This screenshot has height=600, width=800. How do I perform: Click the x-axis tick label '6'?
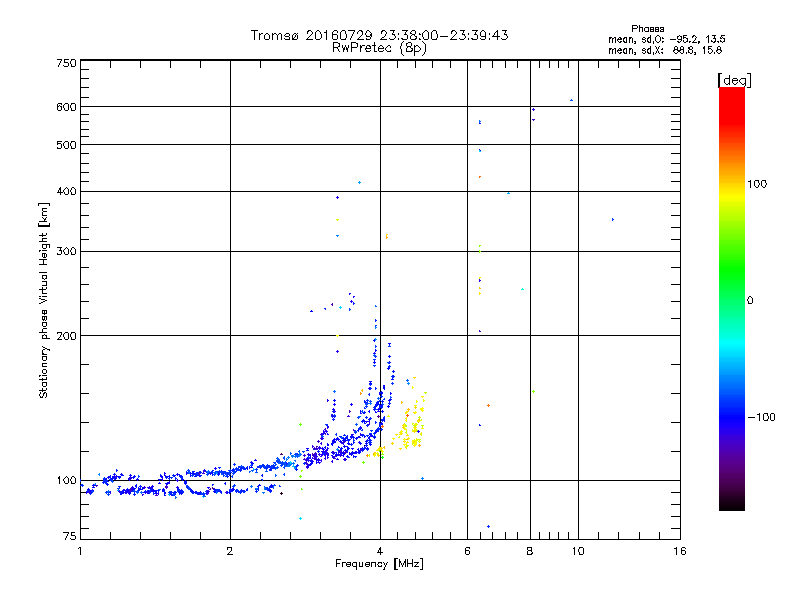click(467, 551)
